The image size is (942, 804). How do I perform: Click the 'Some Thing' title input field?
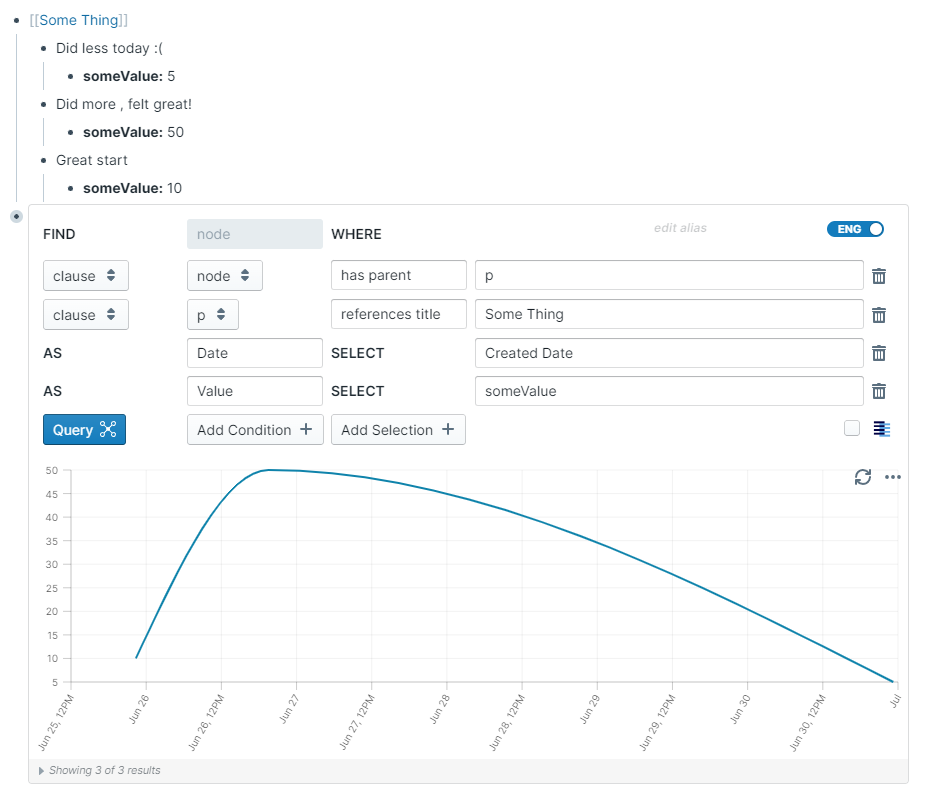[x=668, y=314]
